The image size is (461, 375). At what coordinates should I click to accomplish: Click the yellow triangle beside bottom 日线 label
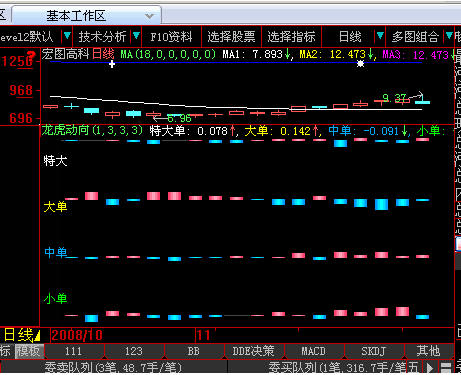(37, 335)
